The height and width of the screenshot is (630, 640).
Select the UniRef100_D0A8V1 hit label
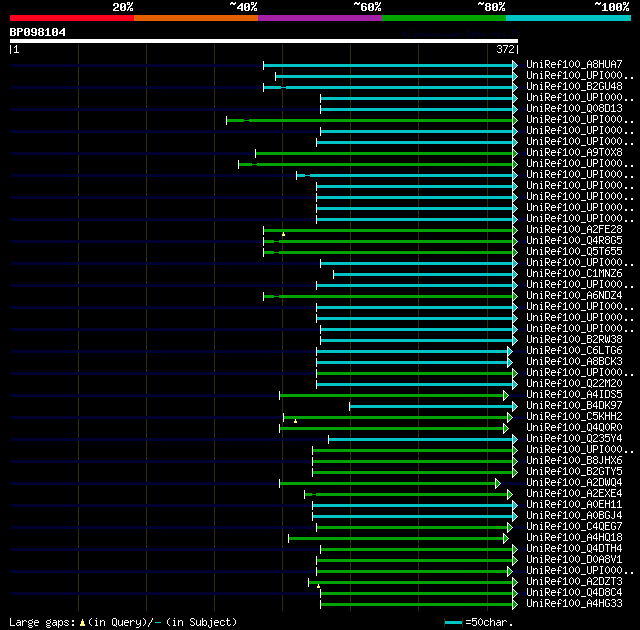[x=574, y=560]
